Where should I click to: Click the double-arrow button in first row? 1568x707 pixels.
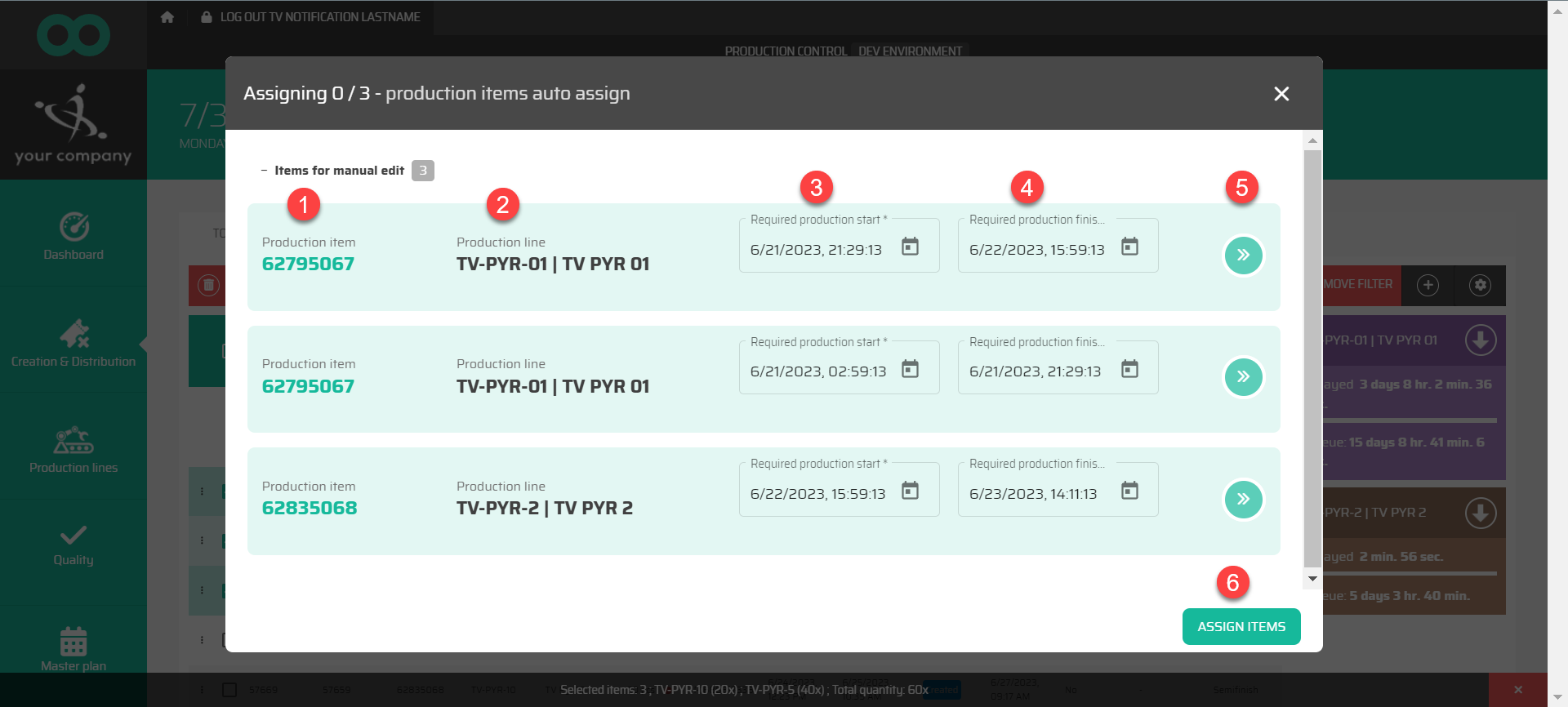coord(1243,256)
